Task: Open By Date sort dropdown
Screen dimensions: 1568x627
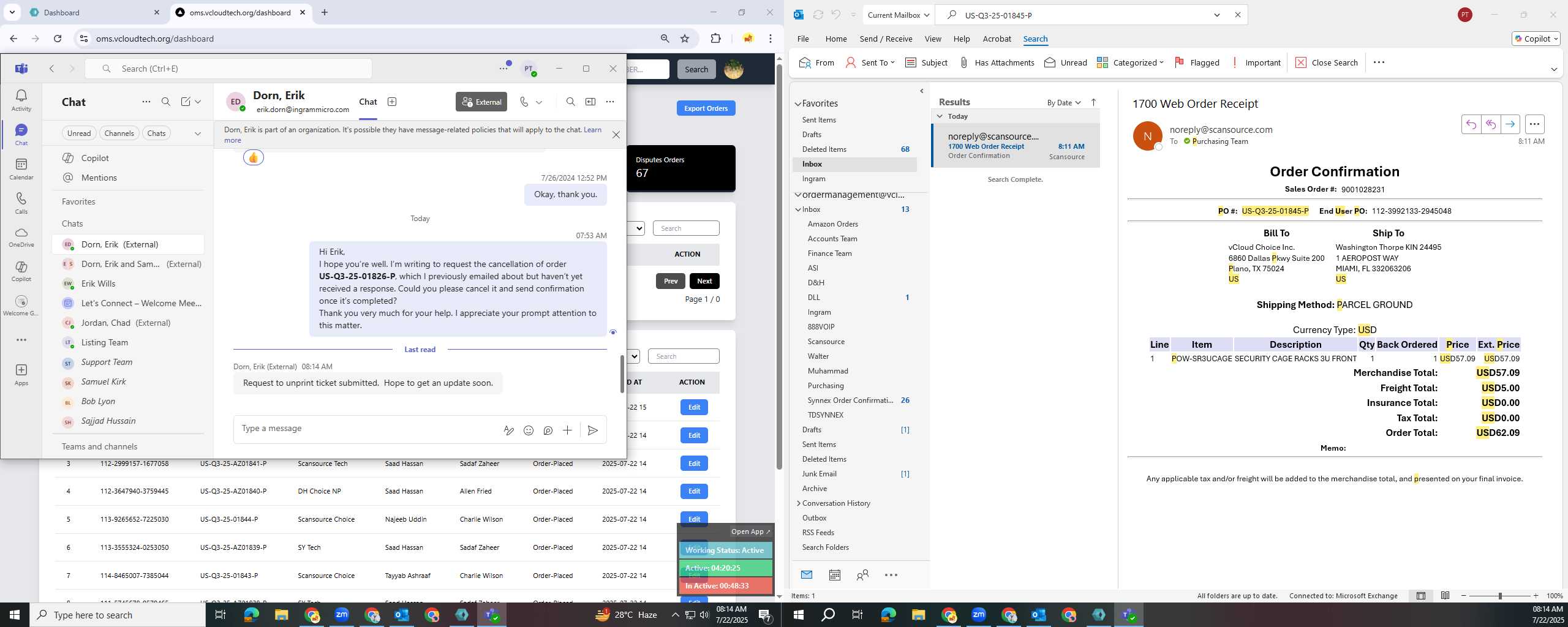Action: [1064, 102]
